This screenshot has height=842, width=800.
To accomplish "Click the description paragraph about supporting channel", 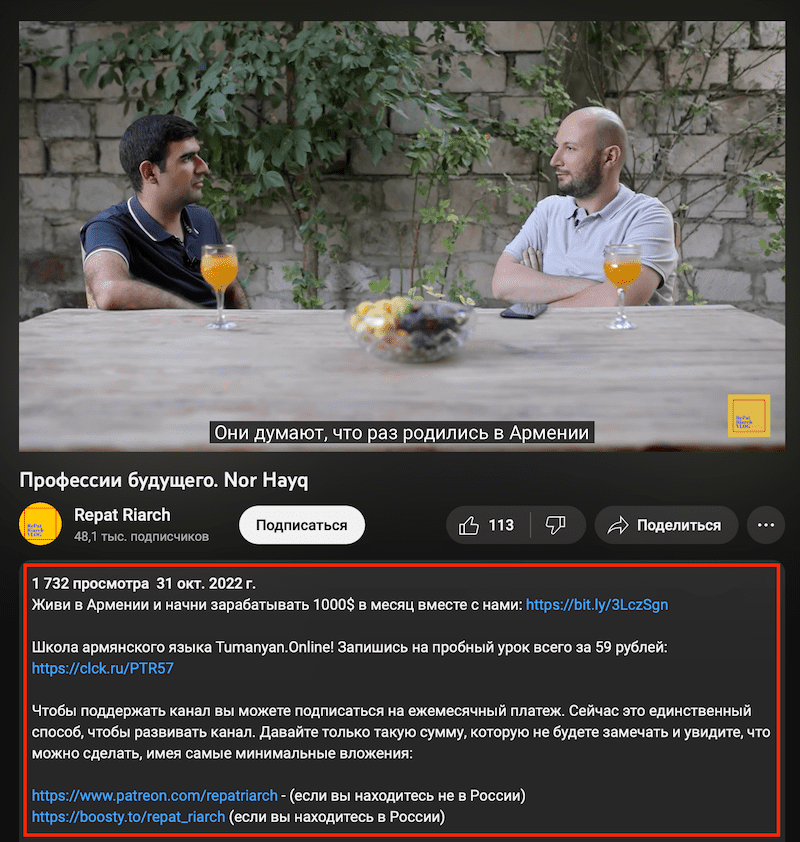I will [401, 732].
